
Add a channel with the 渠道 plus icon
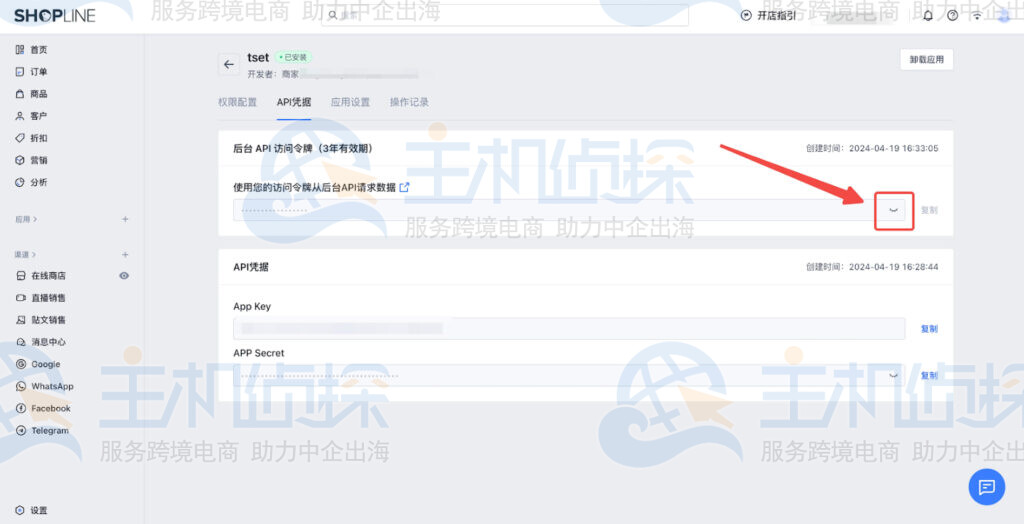tap(125, 255)
